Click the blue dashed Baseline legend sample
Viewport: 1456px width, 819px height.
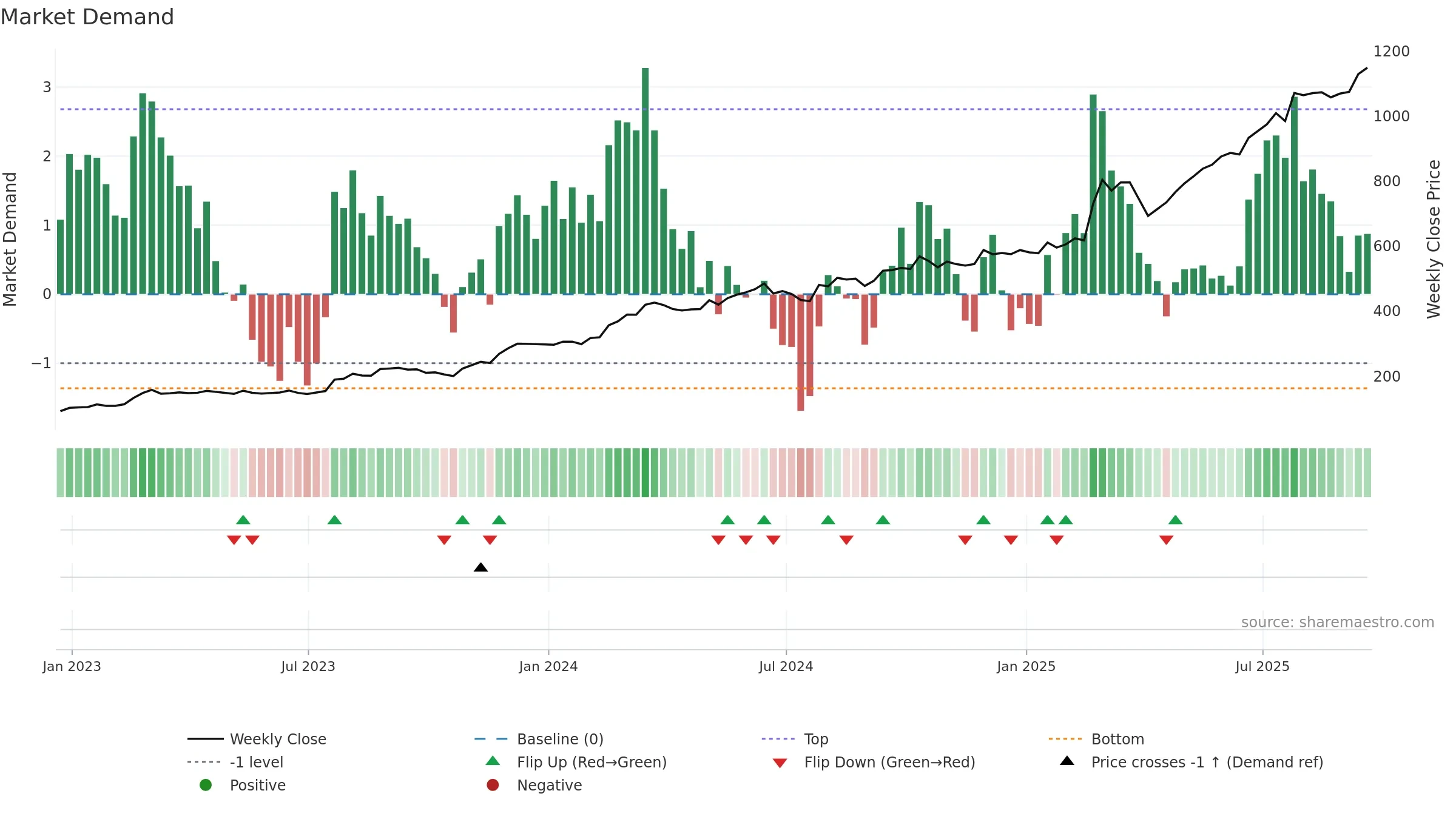(491, 739)
